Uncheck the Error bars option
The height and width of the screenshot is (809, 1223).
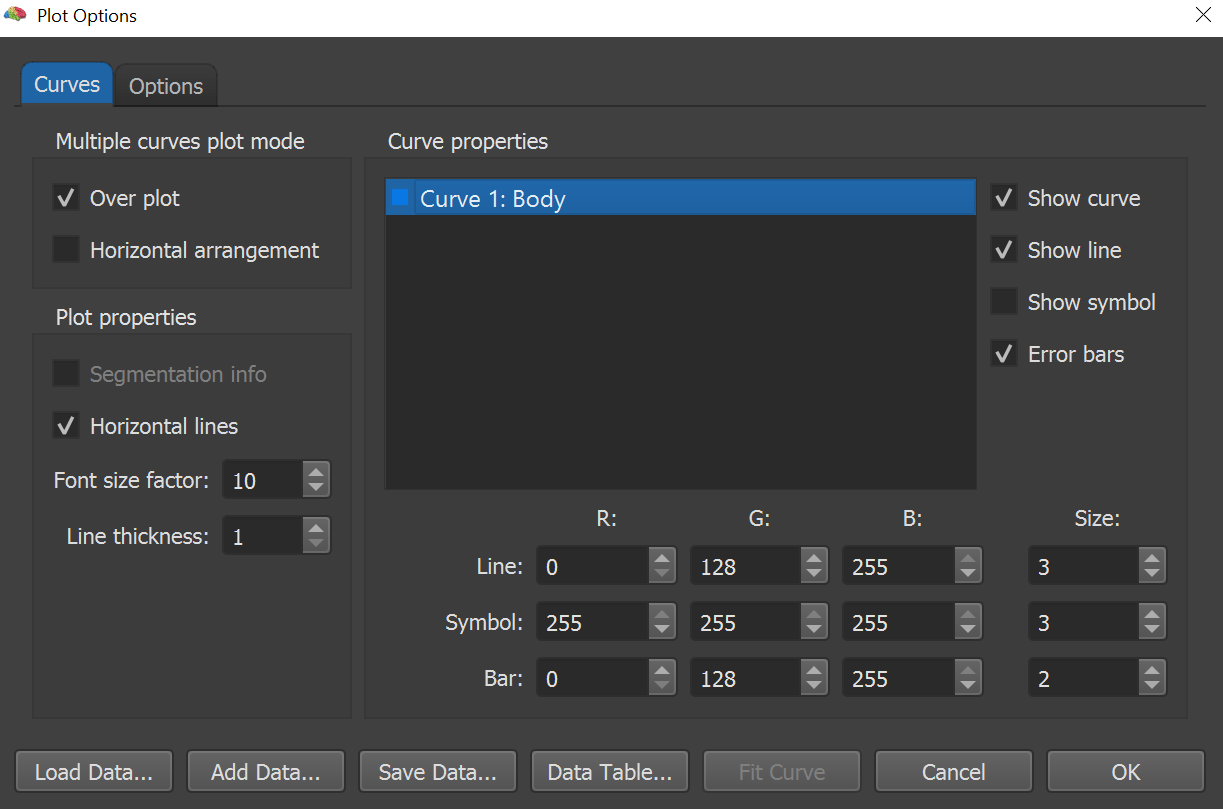1004,354
